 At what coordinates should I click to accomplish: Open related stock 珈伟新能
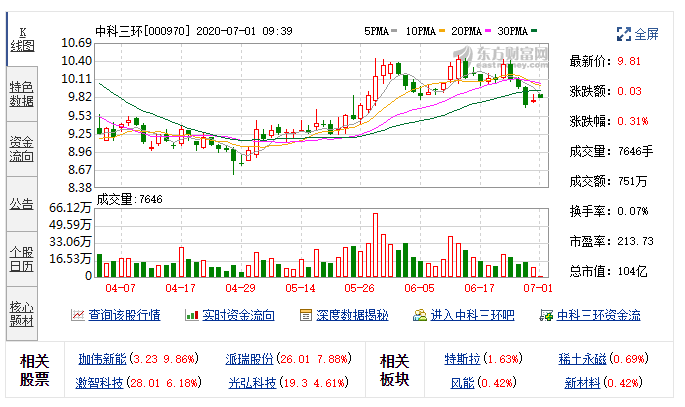click(x=103, y=359)
